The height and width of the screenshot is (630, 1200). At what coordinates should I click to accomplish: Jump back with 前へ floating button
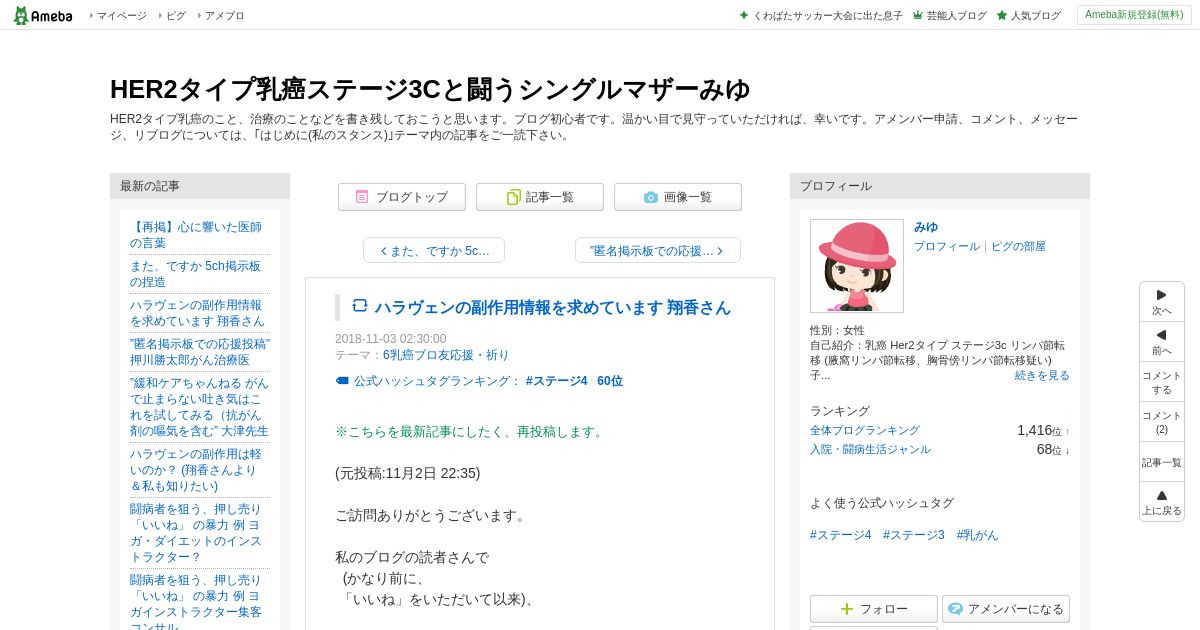click(1162, 342)
